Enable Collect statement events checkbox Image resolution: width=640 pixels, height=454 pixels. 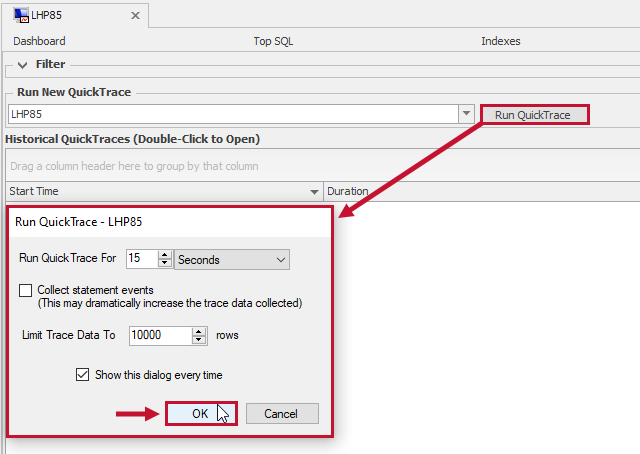click(x=25, y=290)
